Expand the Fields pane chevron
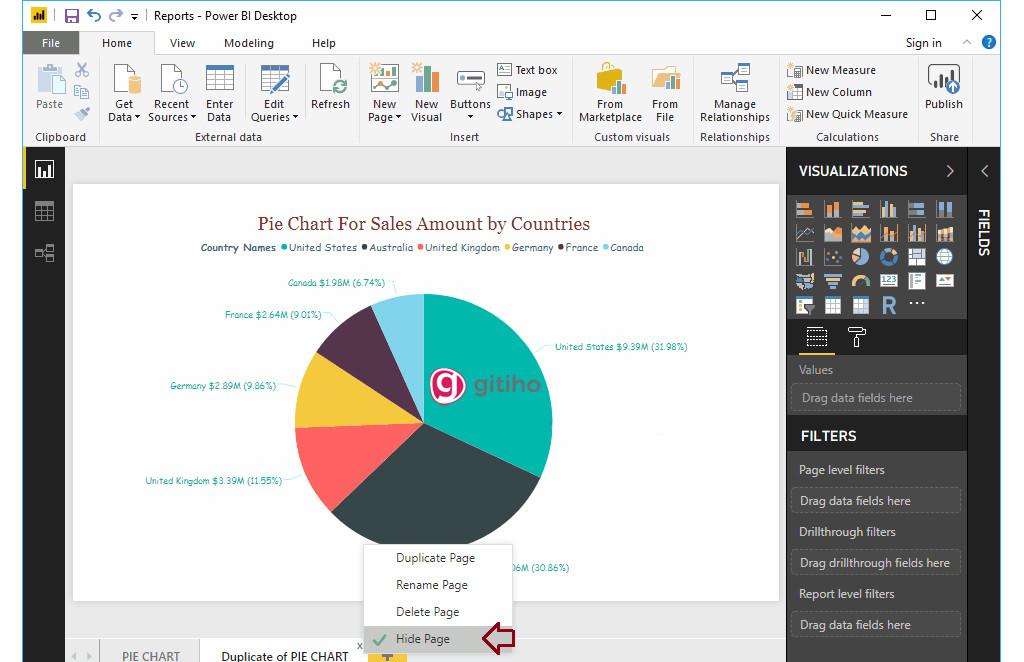The width and height of the screenshot is (1024, 662). [x=984, y=171]
